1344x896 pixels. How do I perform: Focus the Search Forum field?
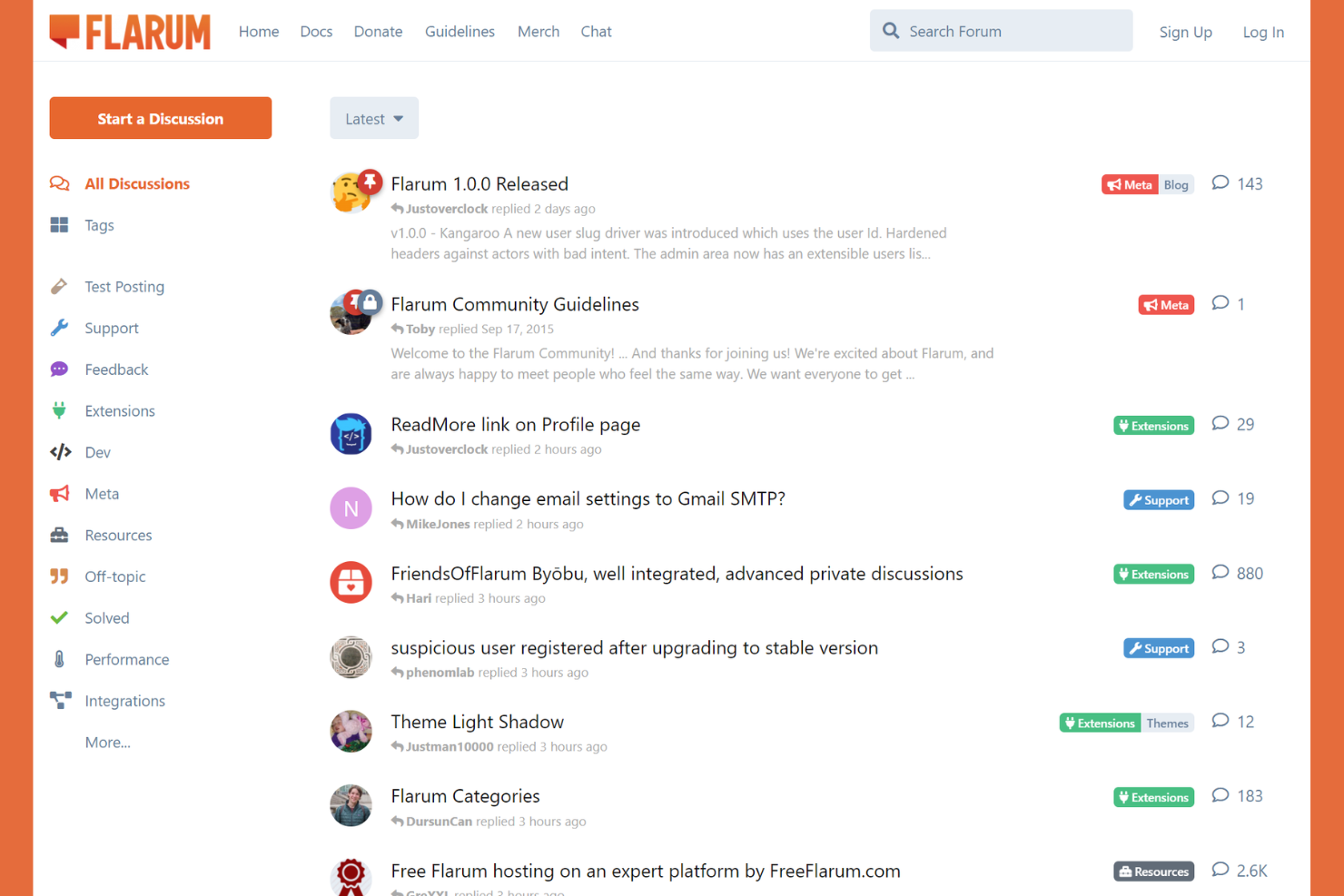tap(1001, 31)
